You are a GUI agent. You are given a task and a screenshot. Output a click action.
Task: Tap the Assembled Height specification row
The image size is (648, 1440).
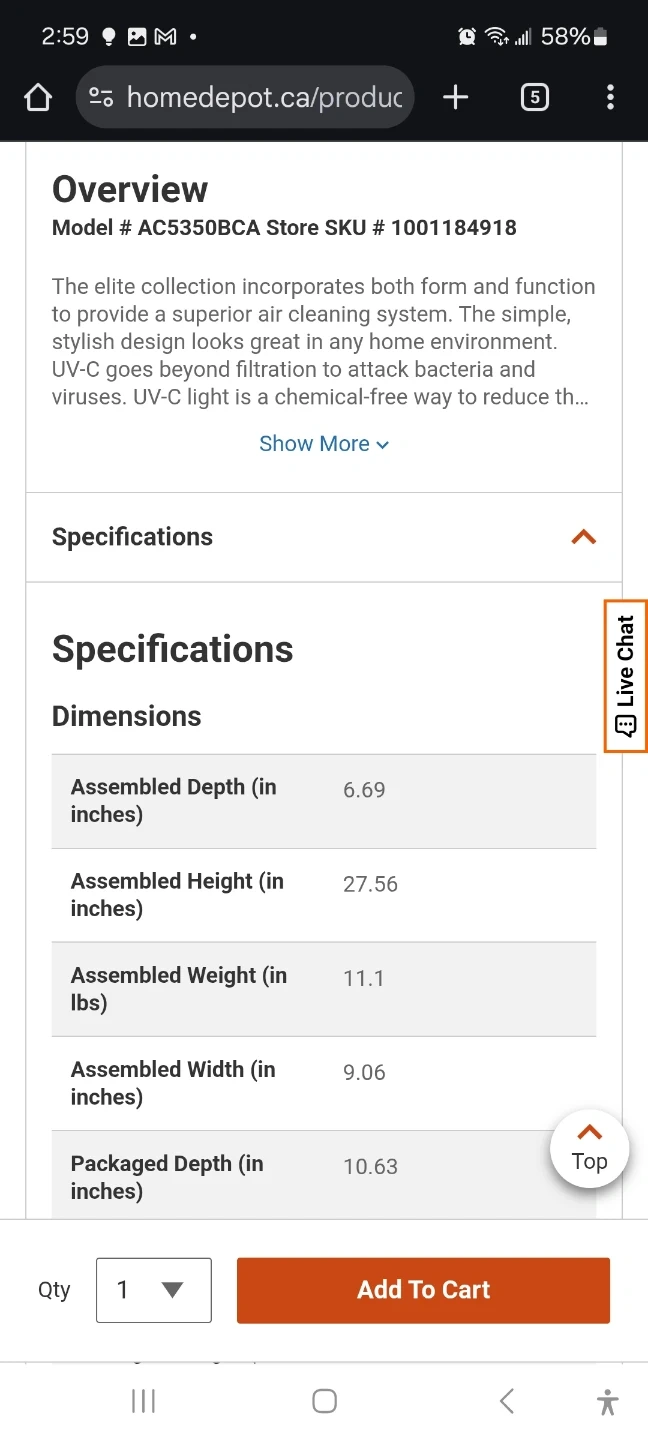click(x=324, y=895)
